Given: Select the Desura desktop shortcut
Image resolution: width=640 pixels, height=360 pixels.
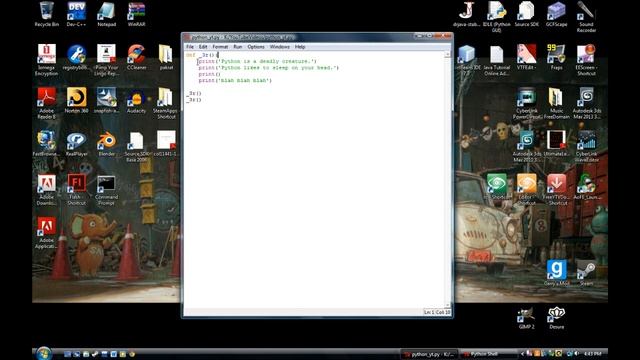Looking at the screenshot, I should (x=556, y=318).
